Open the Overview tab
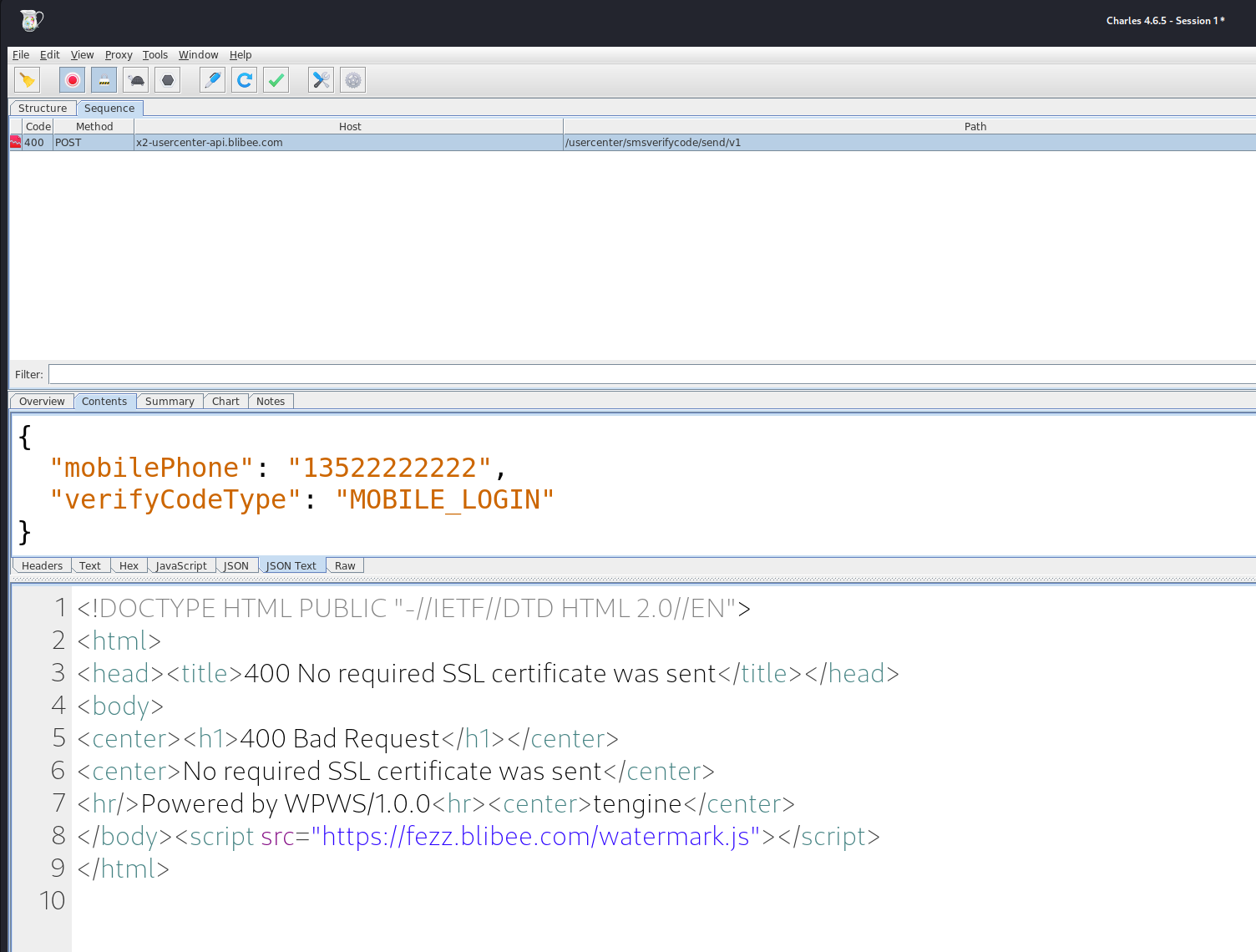 tap(42, 402)
